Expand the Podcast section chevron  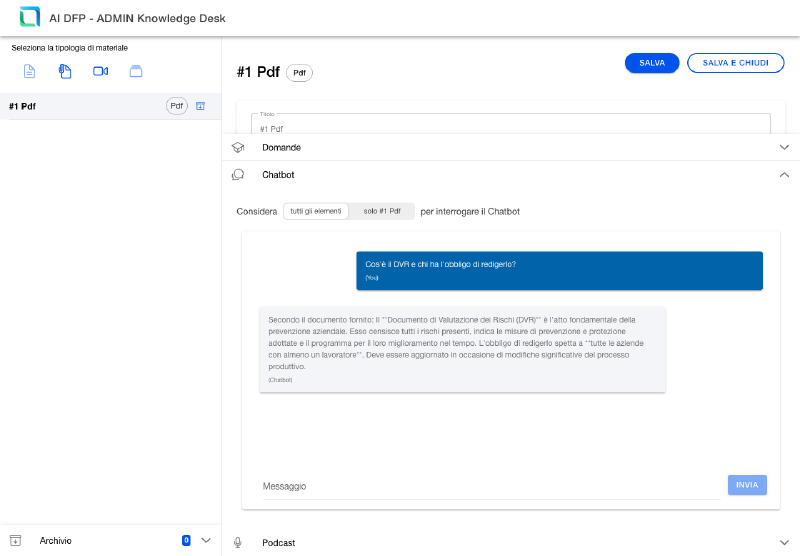point(784,543)
